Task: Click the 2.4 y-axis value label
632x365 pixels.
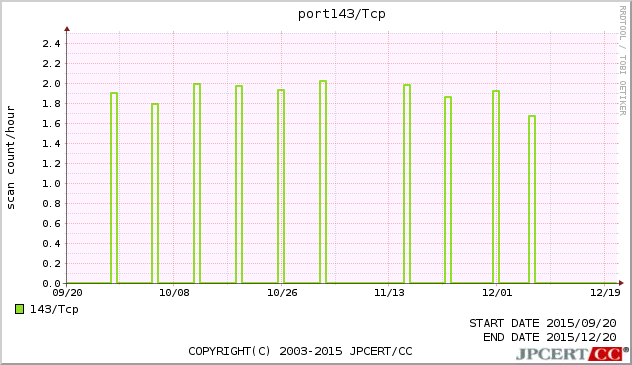Action: tap(51, 44)
